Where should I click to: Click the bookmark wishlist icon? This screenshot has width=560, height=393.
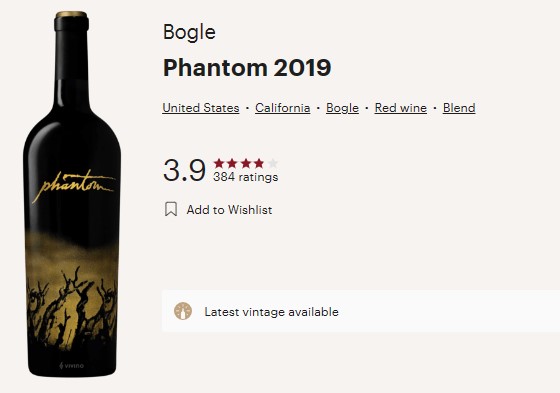(x=171, y=209)
